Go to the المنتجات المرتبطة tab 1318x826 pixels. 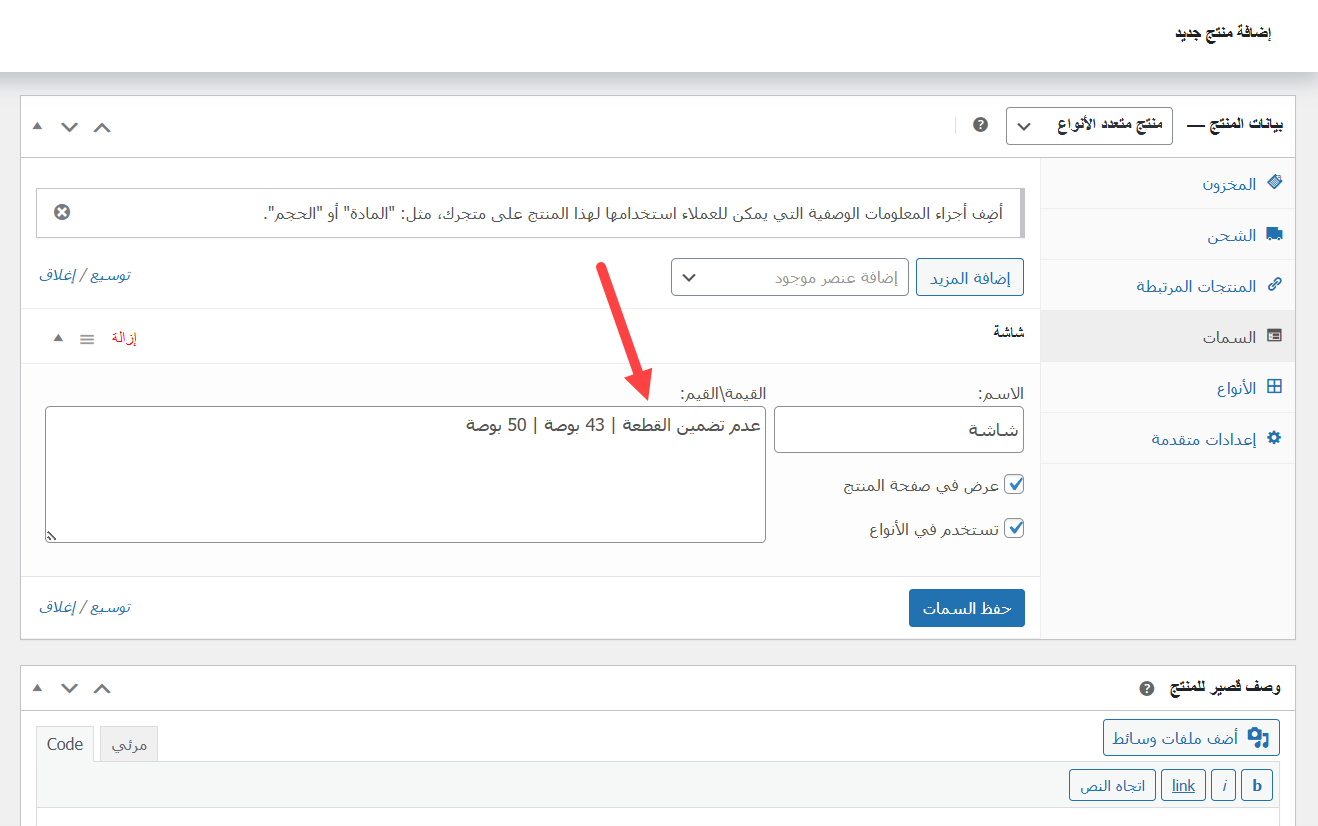(x=1168, y=286)
